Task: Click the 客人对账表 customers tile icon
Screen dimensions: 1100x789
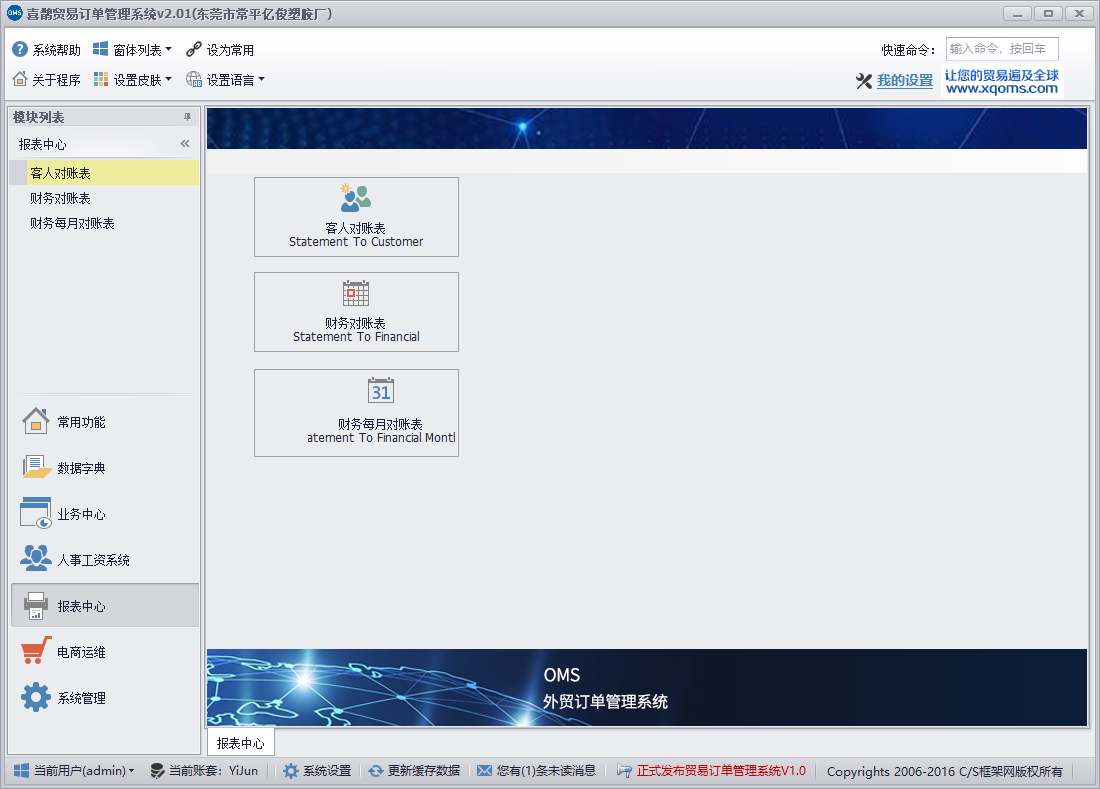Action: [x=356, y=198]
